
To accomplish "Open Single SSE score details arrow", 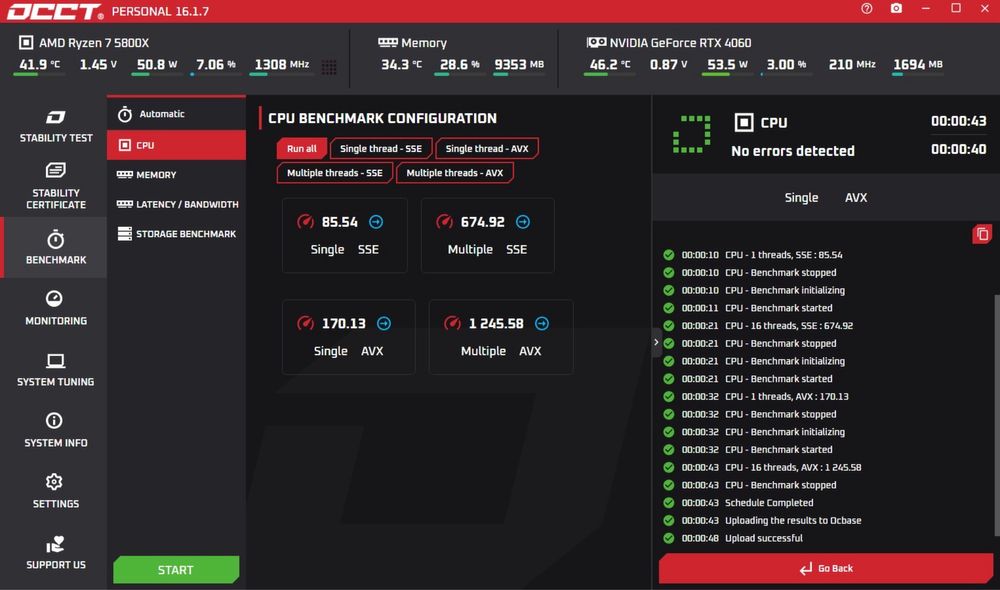I will point(376,221).
